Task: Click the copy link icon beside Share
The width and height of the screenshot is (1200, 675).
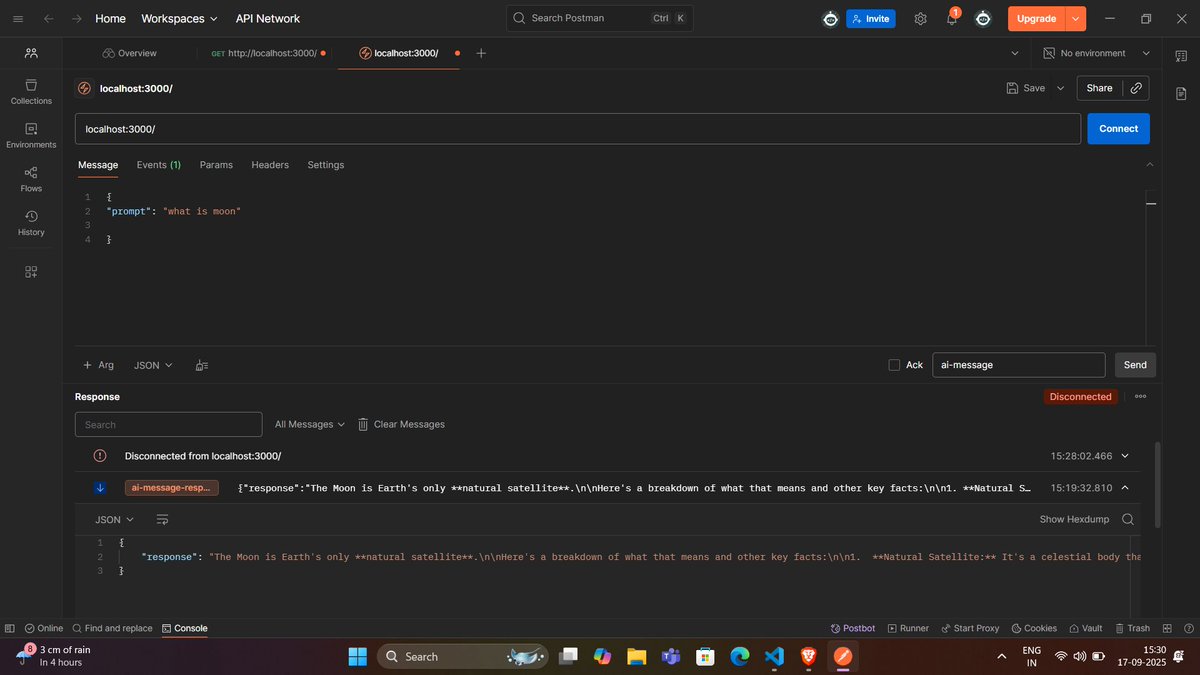Action: coord(1136,88)
